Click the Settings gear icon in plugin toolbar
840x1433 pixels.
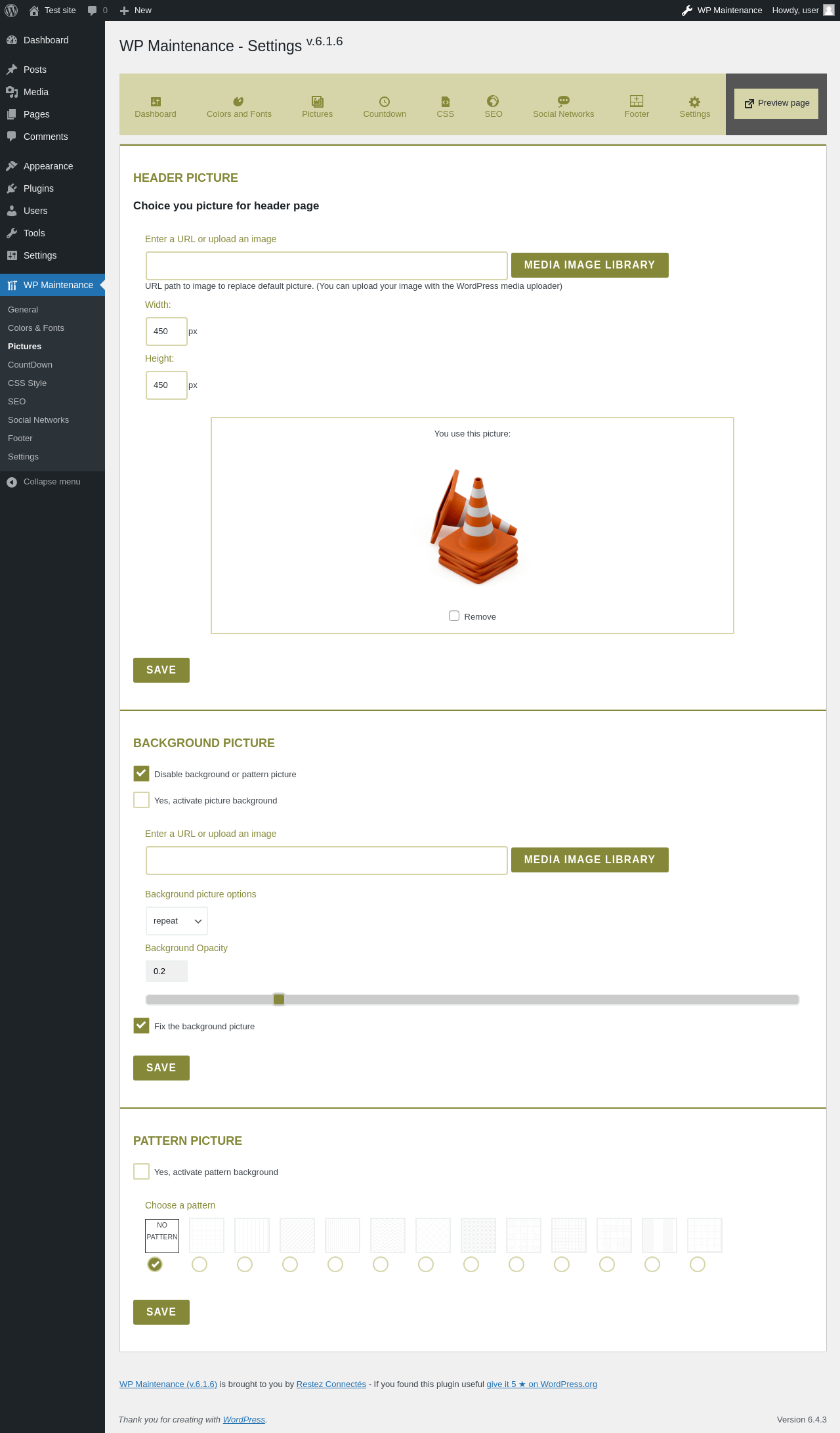pyautogui.click(x=695, y=102)
